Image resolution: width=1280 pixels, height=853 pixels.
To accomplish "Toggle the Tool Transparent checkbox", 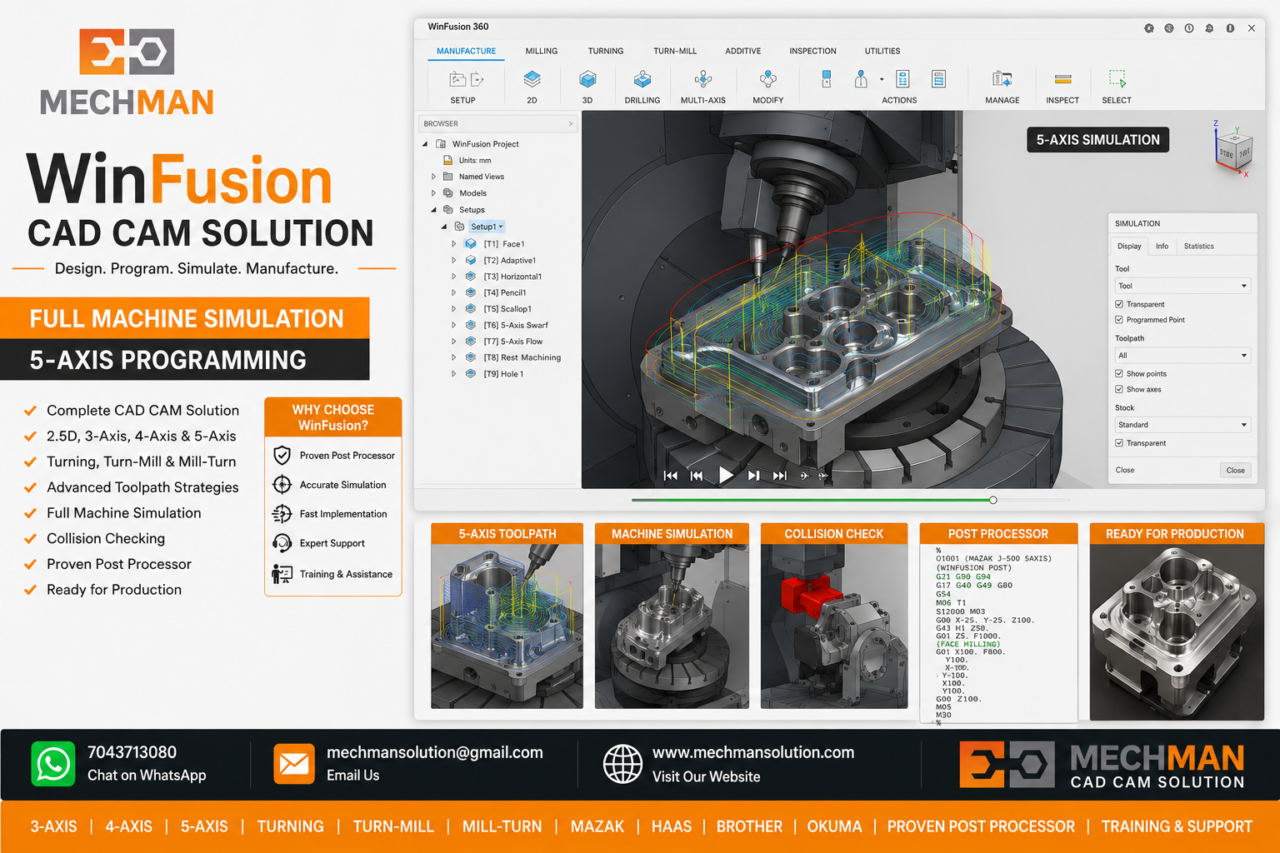I will [x=1119, y=304].
